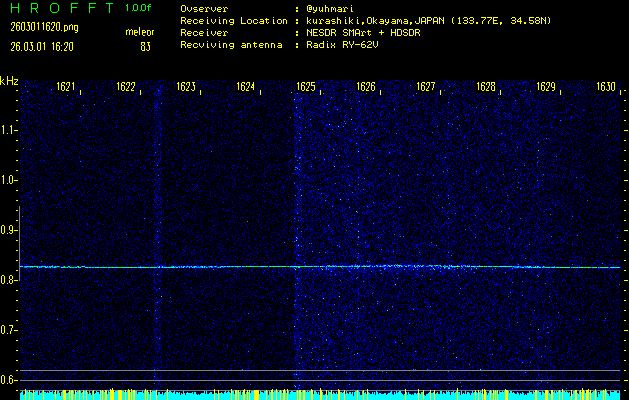Image resolution: width=629 pixels, height=400 pixels.
Task: Click the filename 2603011620.png
Action: (45, 27)
